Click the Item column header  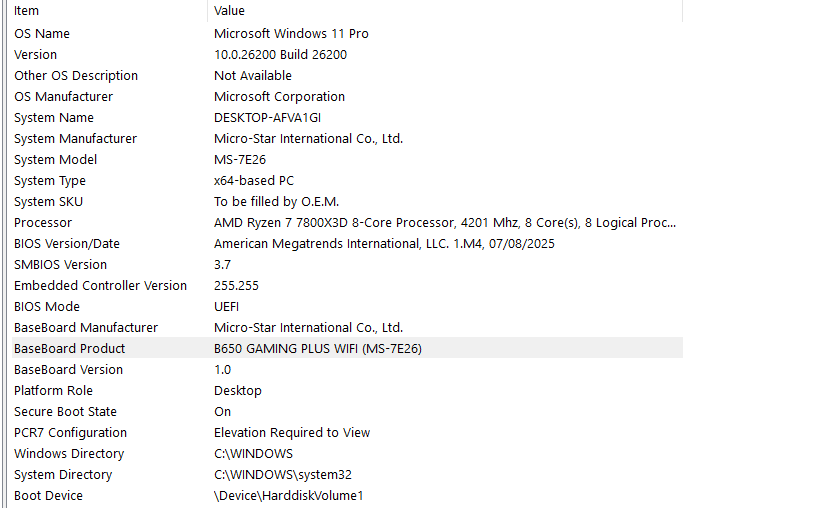27,11
